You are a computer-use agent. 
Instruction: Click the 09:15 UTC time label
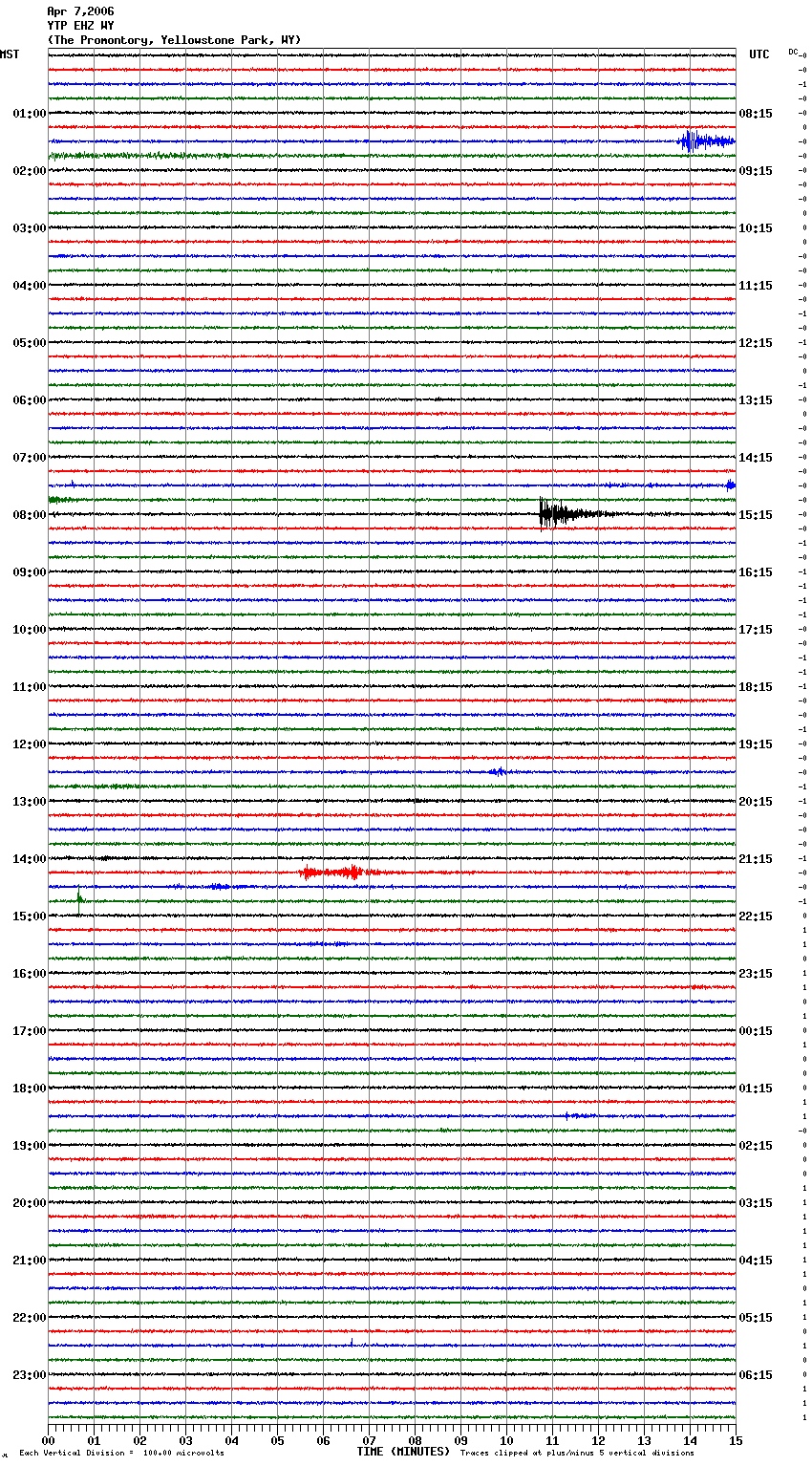coord(756,171)
